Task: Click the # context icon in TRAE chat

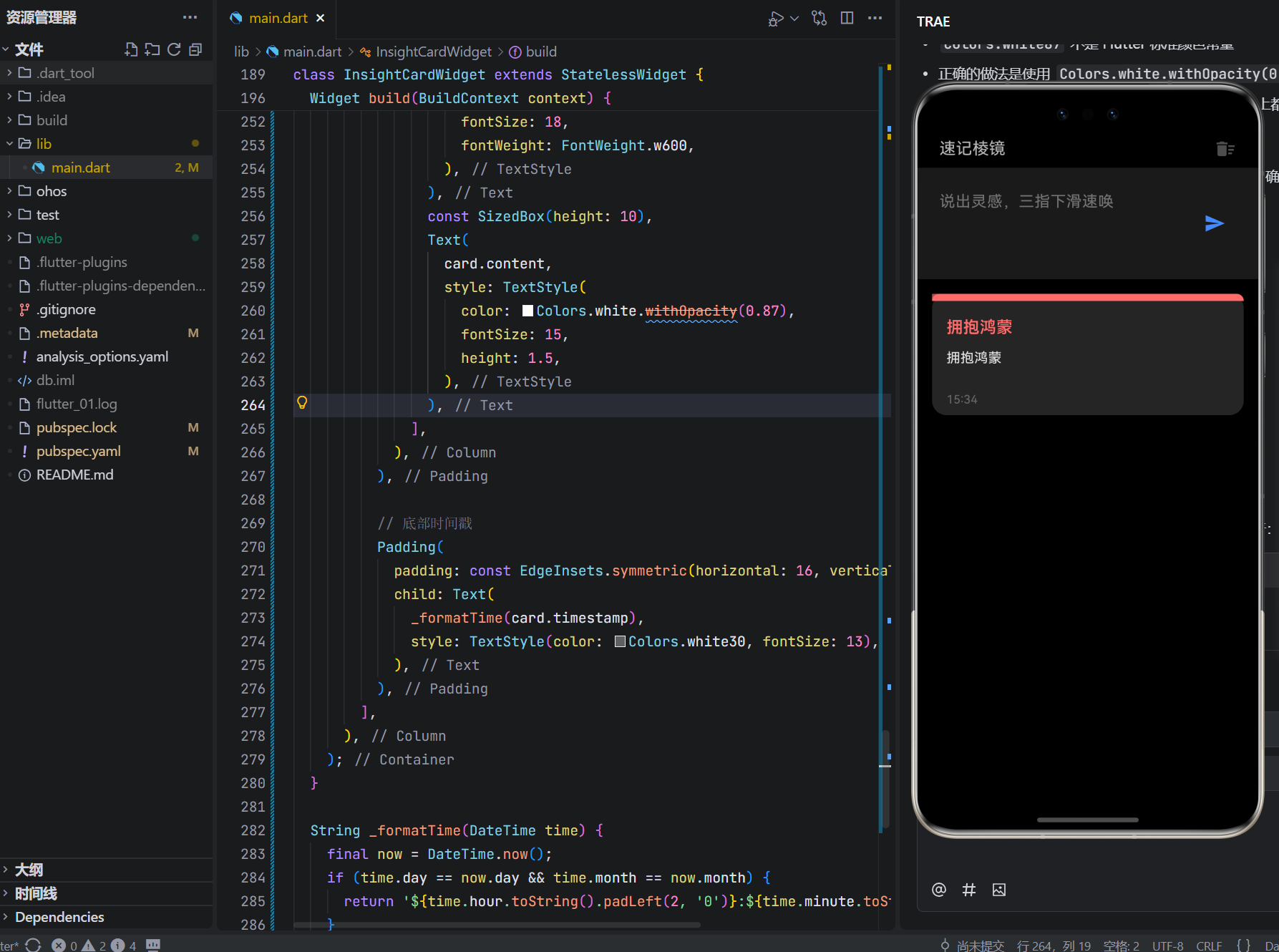Action: 969,890
